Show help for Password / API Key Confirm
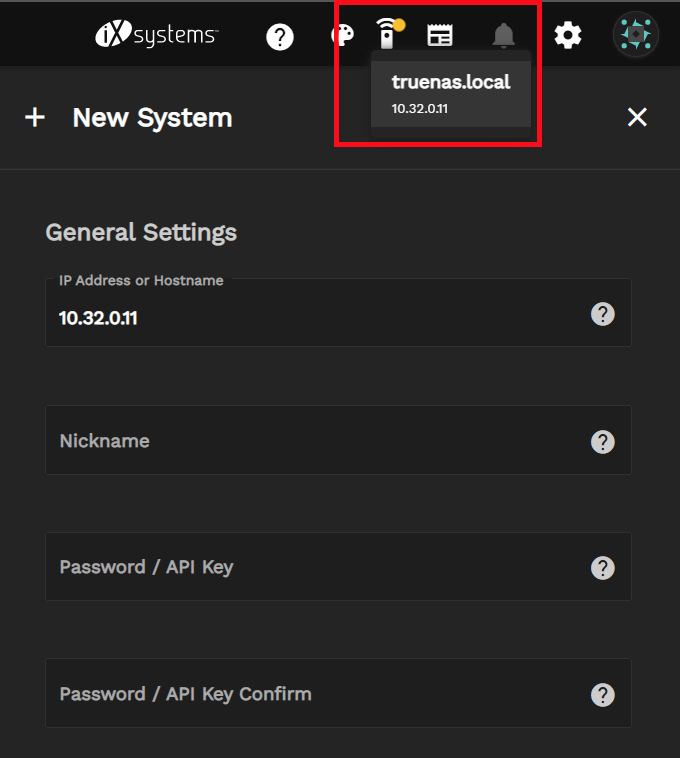Image resolution: width=680 pixels, height=758 pixels. tap(602, 695)
